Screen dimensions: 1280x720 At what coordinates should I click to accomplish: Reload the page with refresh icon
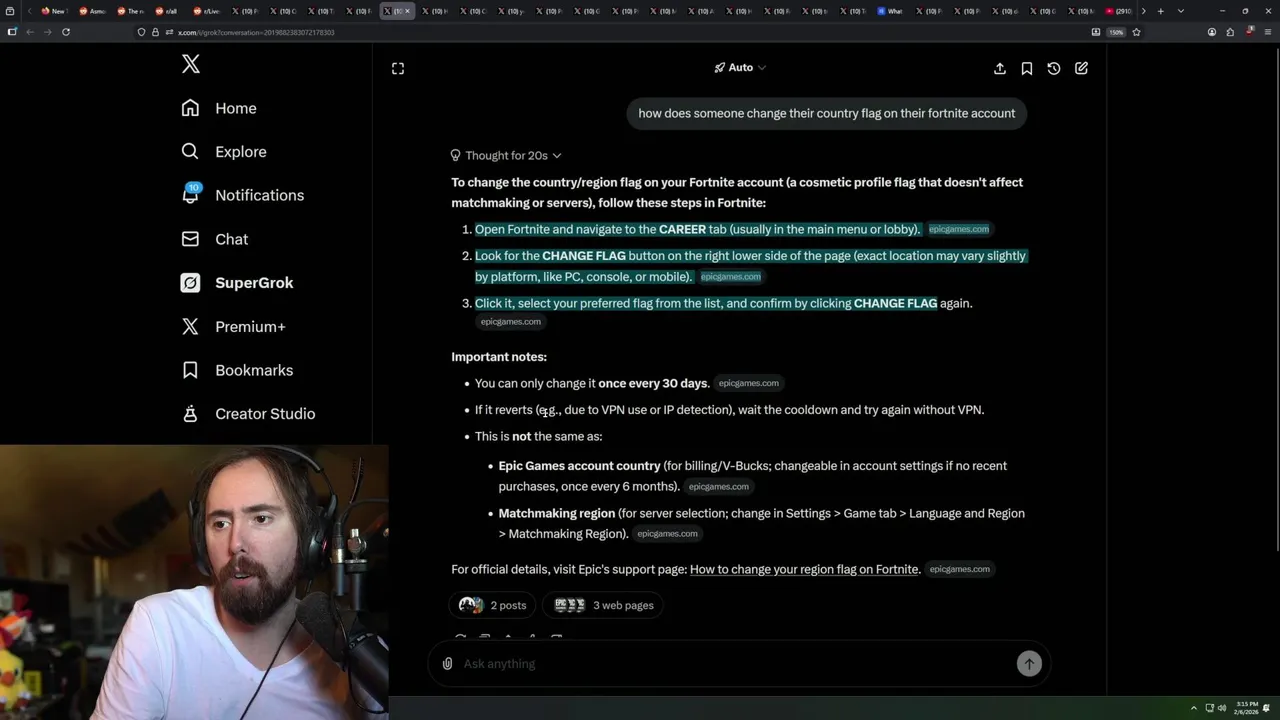click(66, 32)
